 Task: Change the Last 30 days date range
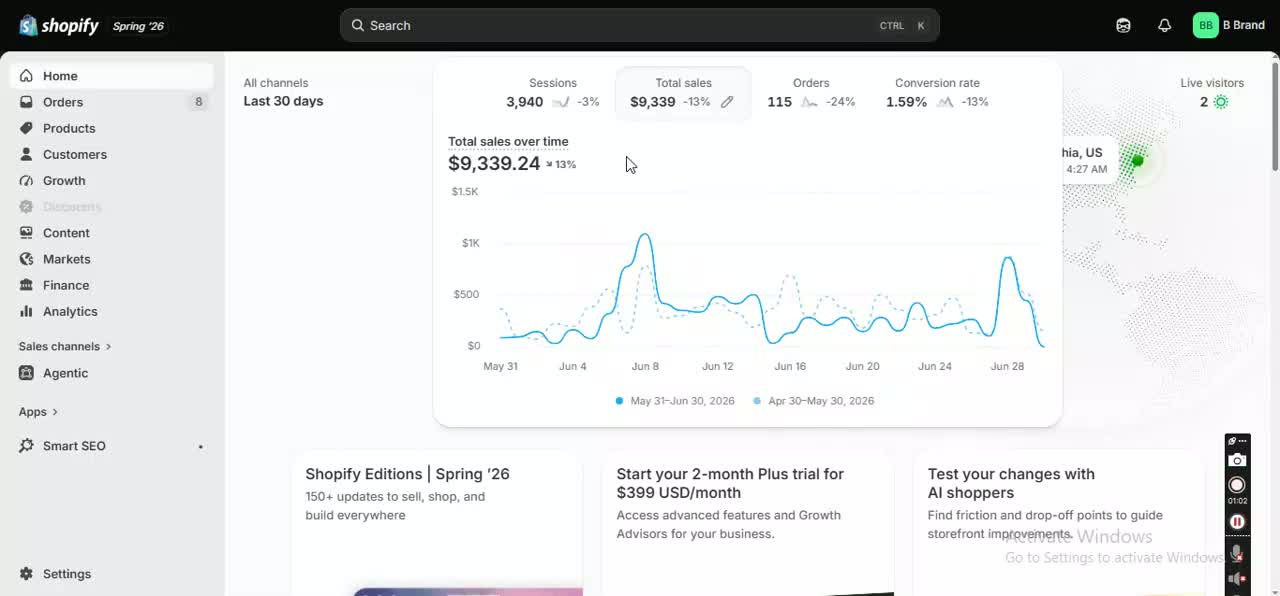coord(283,101)
